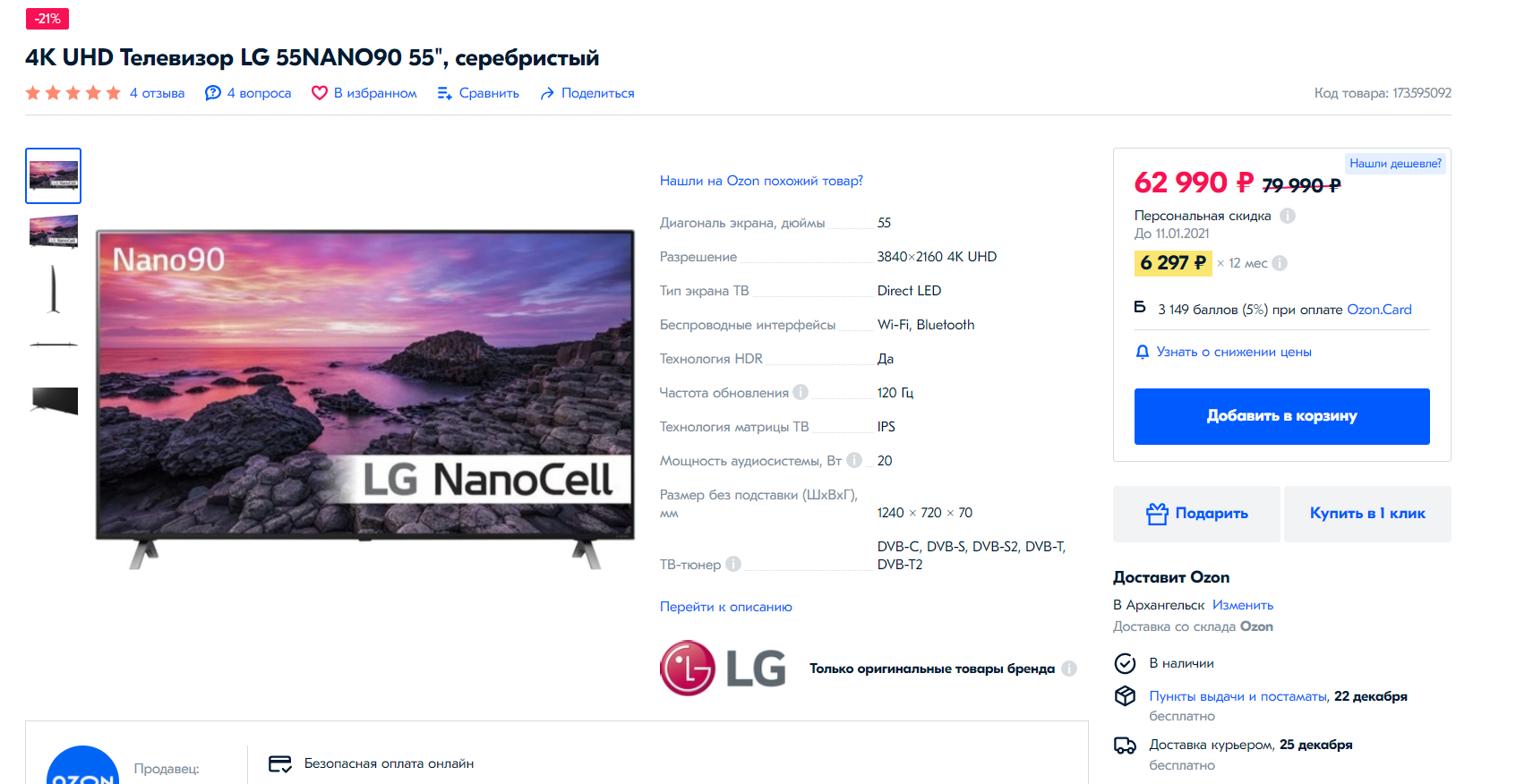This screenshot has width=1533, height=784.
Task: Open the 4 вопроса questions link
Action: 259,93
